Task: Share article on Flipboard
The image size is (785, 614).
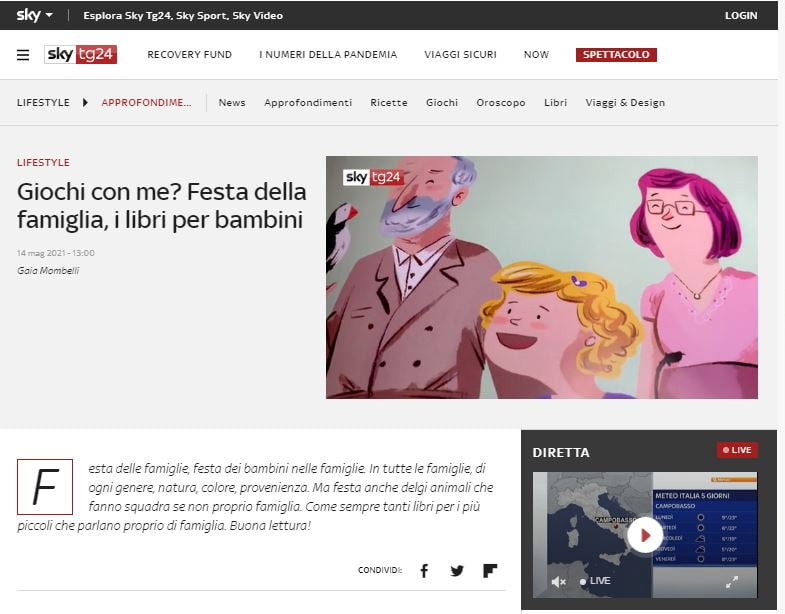Action: pyautogui.click(x=490, y=570)
